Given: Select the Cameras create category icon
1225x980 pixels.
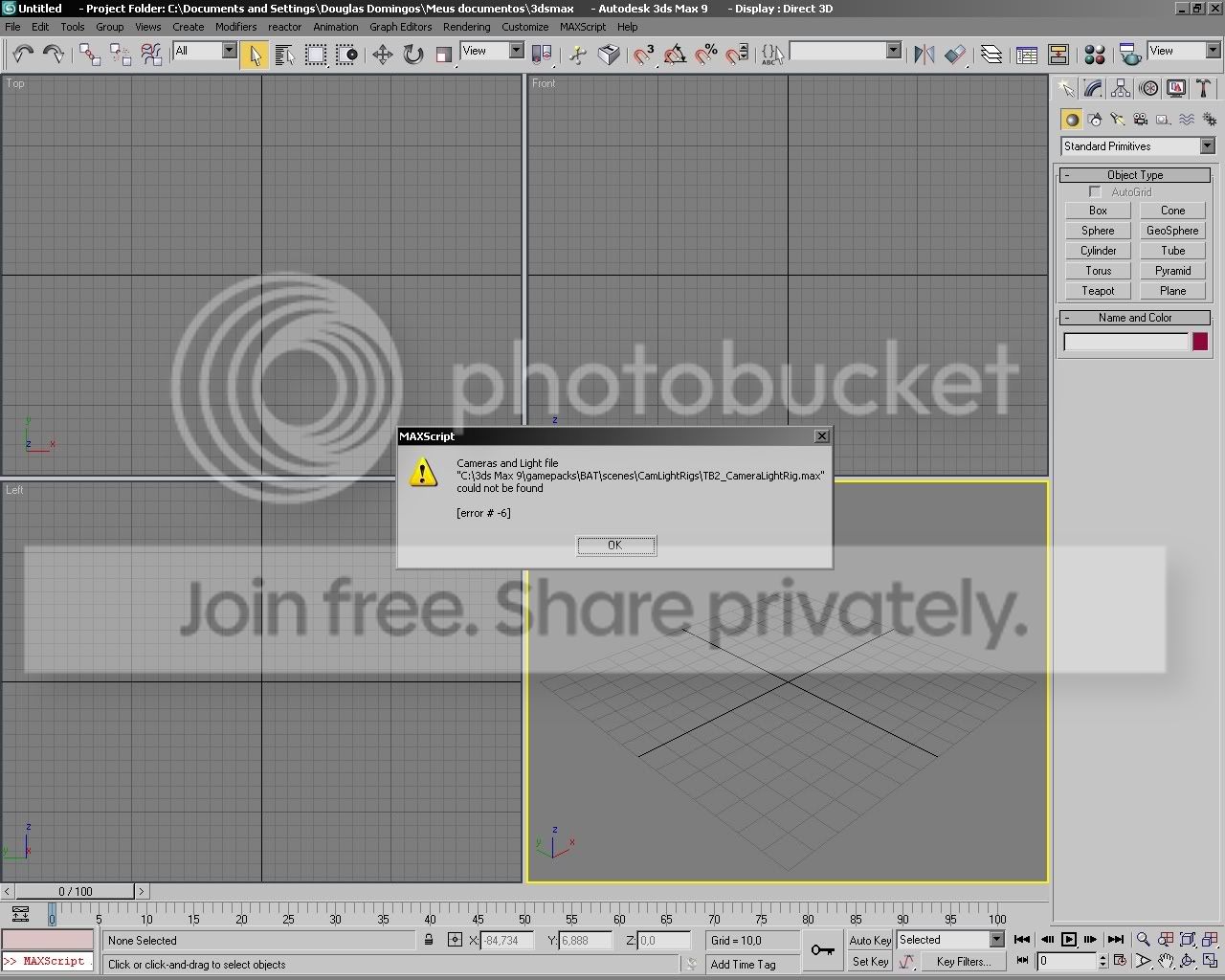Looking at the screenshot, I should pyautogui.click(x=1140, y=120).
